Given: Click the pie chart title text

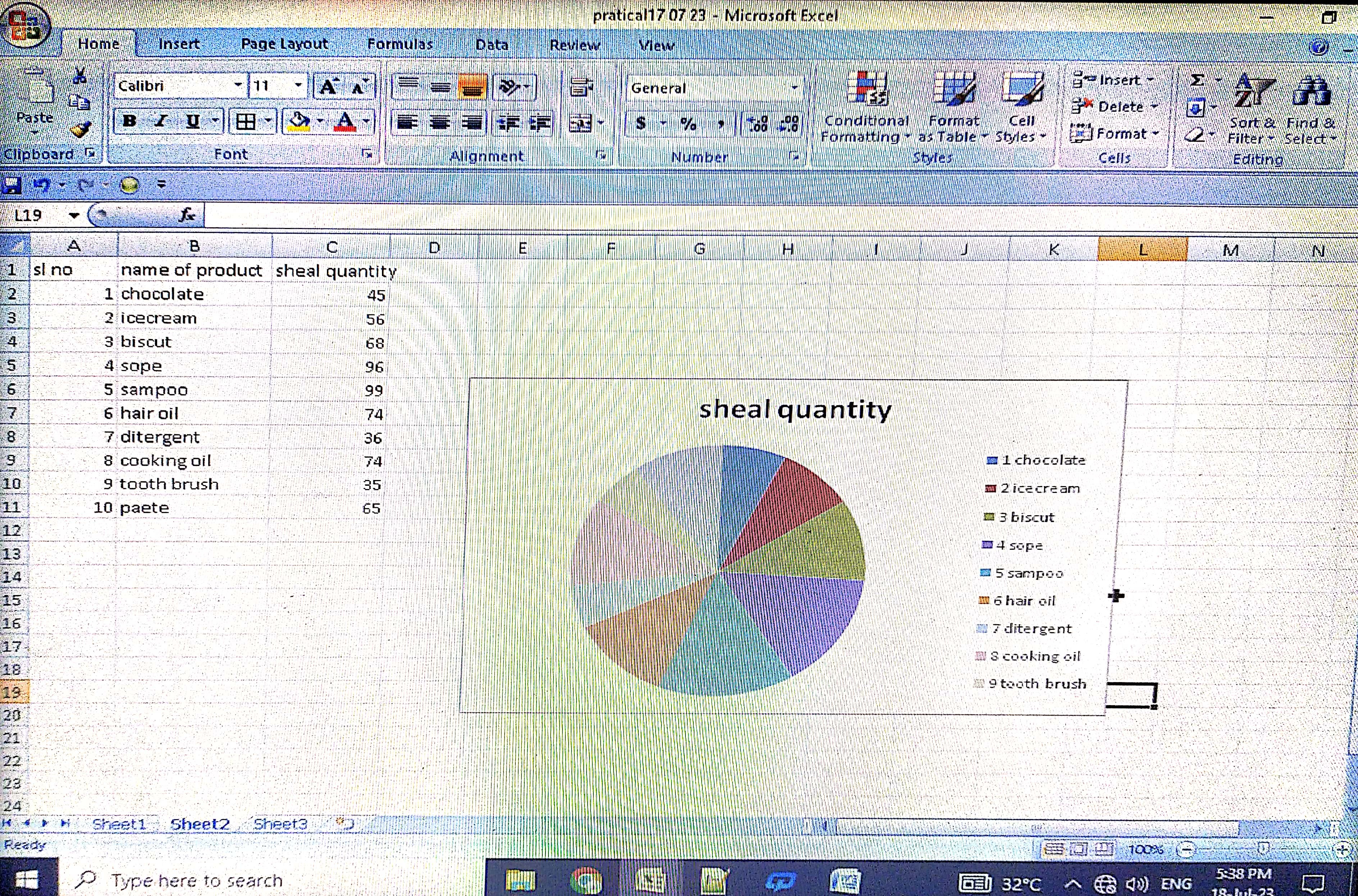Looking at the screenshot, I should pyautogui.click(x=795, y=409).
